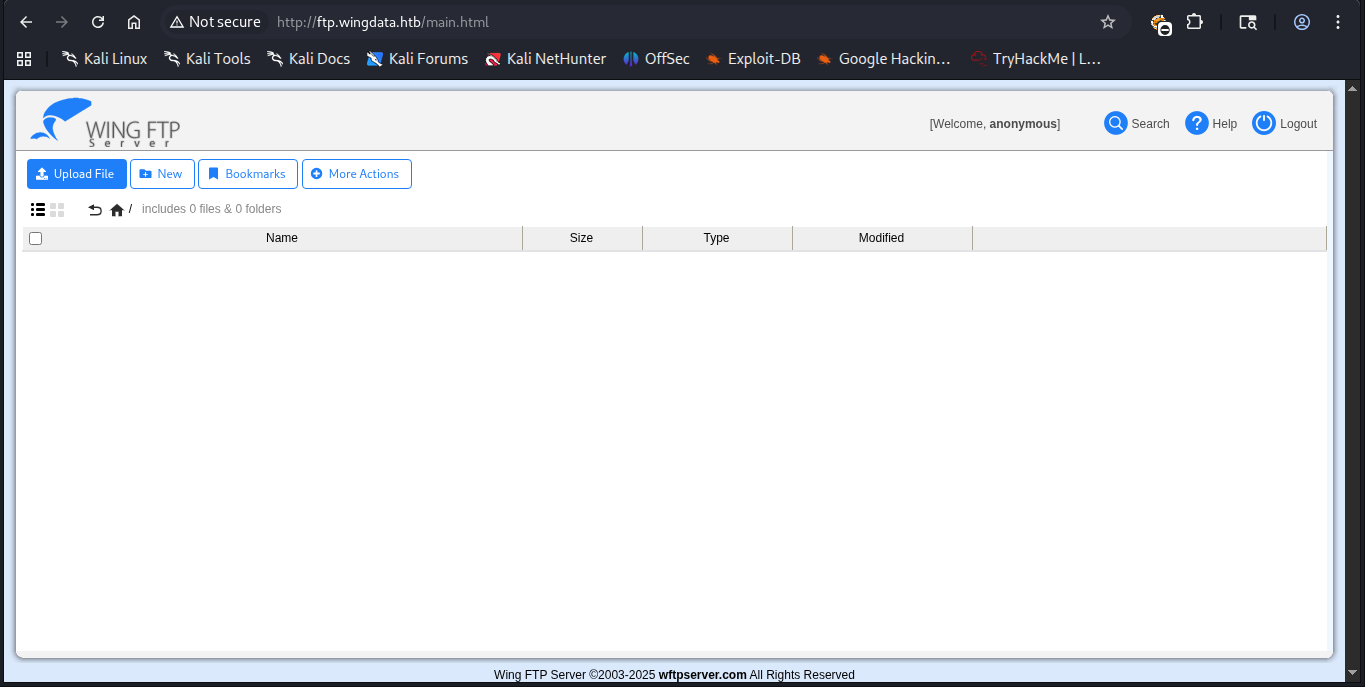The image size is (1365, 687).
Task: Open the OffSec bookmark
Action: pos(656,59)
